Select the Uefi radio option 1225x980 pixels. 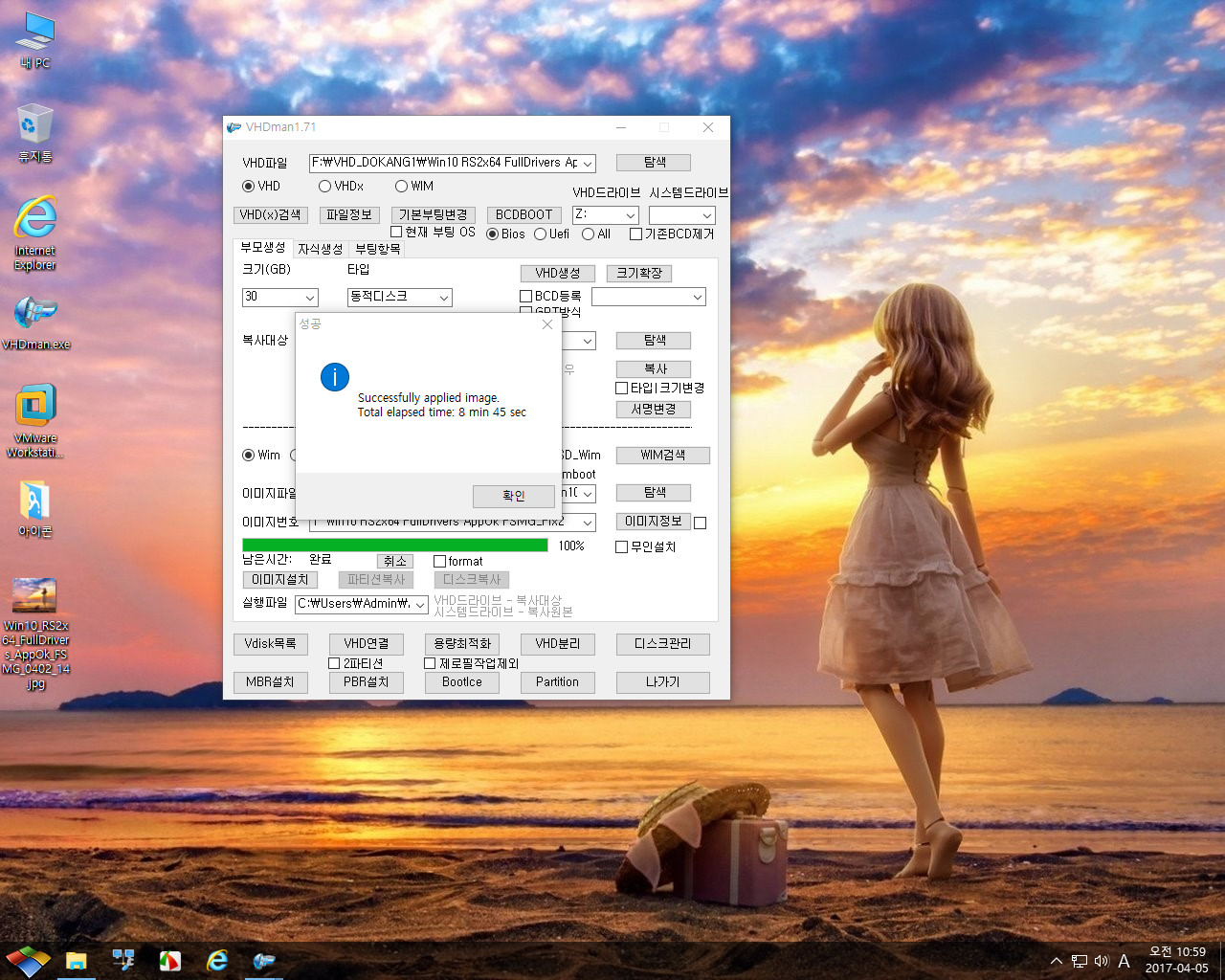541,234
